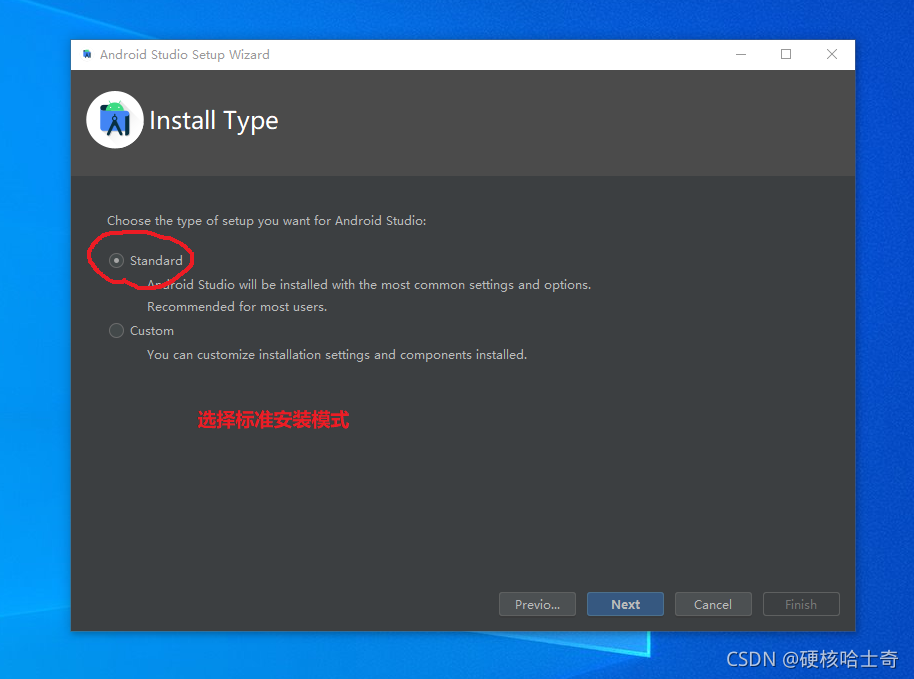Click "Choose the type of setup" text

[x=266, y=221]
